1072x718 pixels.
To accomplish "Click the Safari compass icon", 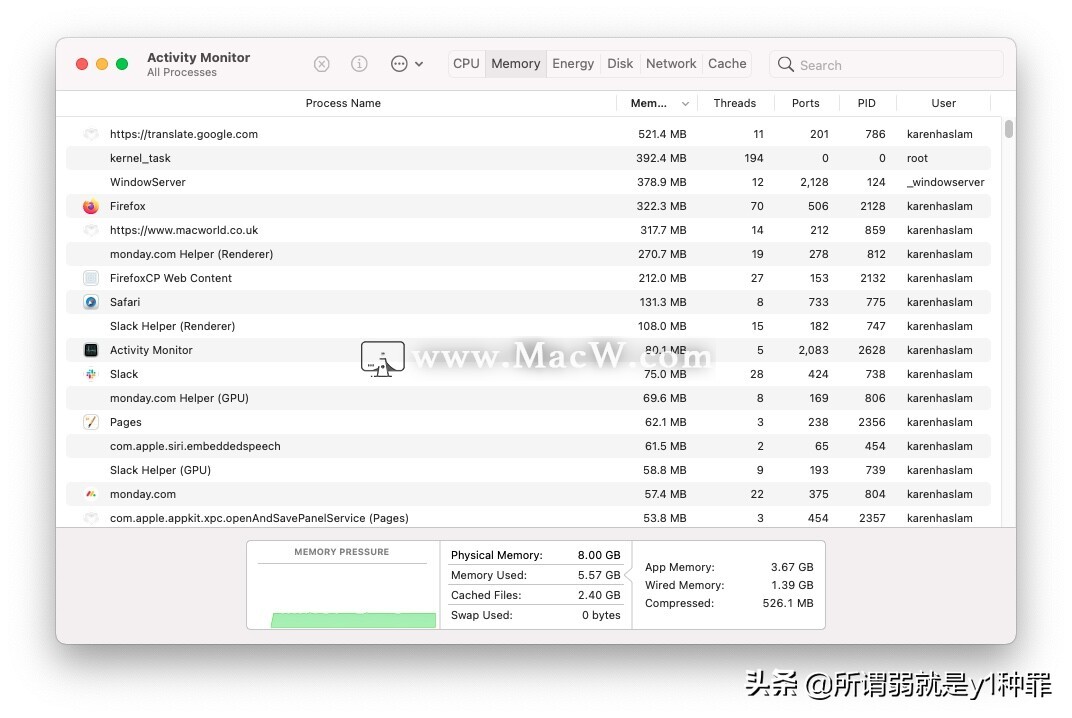I will tap(91, 302).
